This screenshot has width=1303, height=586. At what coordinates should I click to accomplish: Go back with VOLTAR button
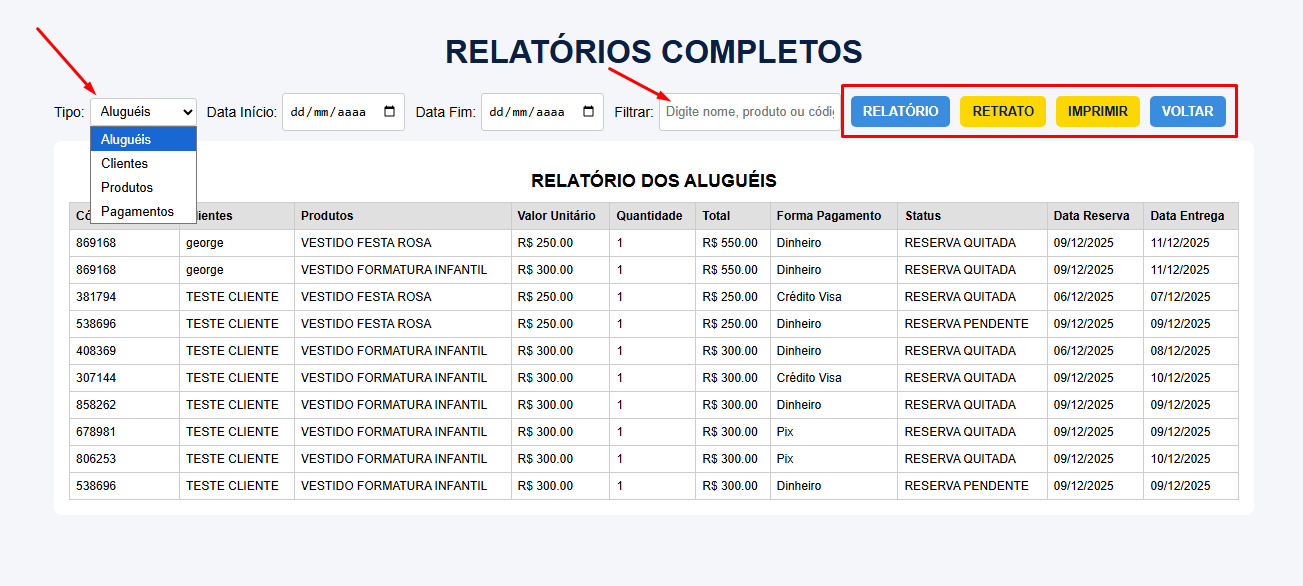click(x=1188, y=111)
